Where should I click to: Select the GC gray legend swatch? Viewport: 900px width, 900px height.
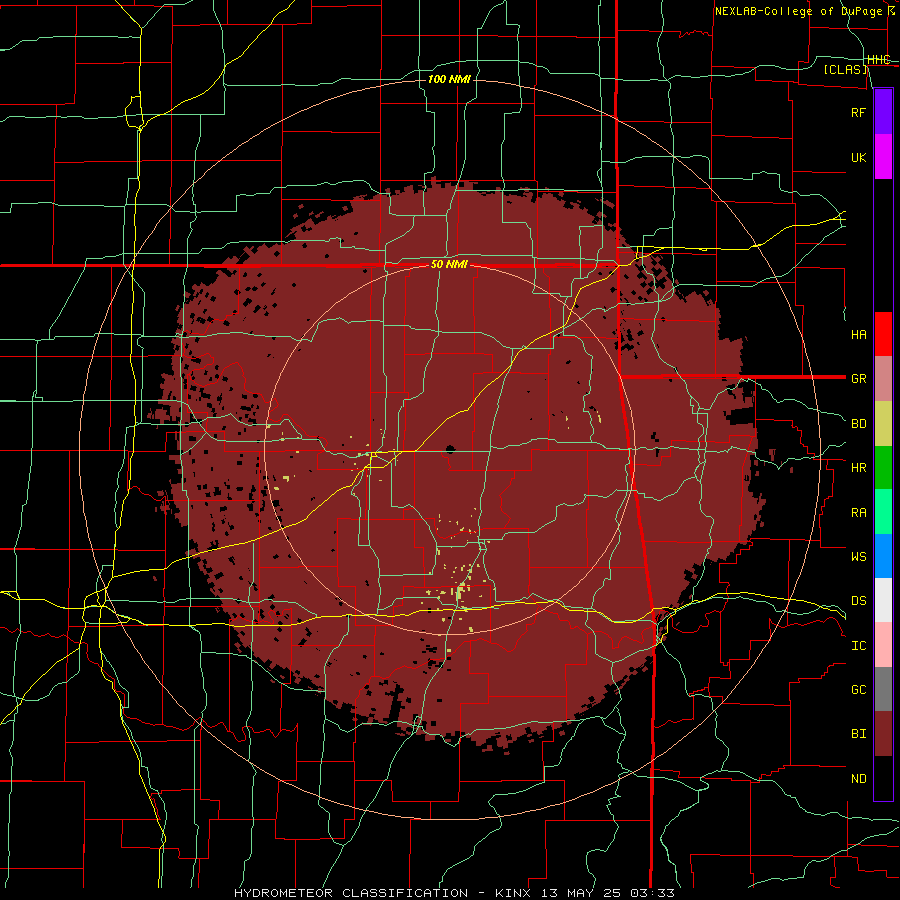(x=883, y=689)
